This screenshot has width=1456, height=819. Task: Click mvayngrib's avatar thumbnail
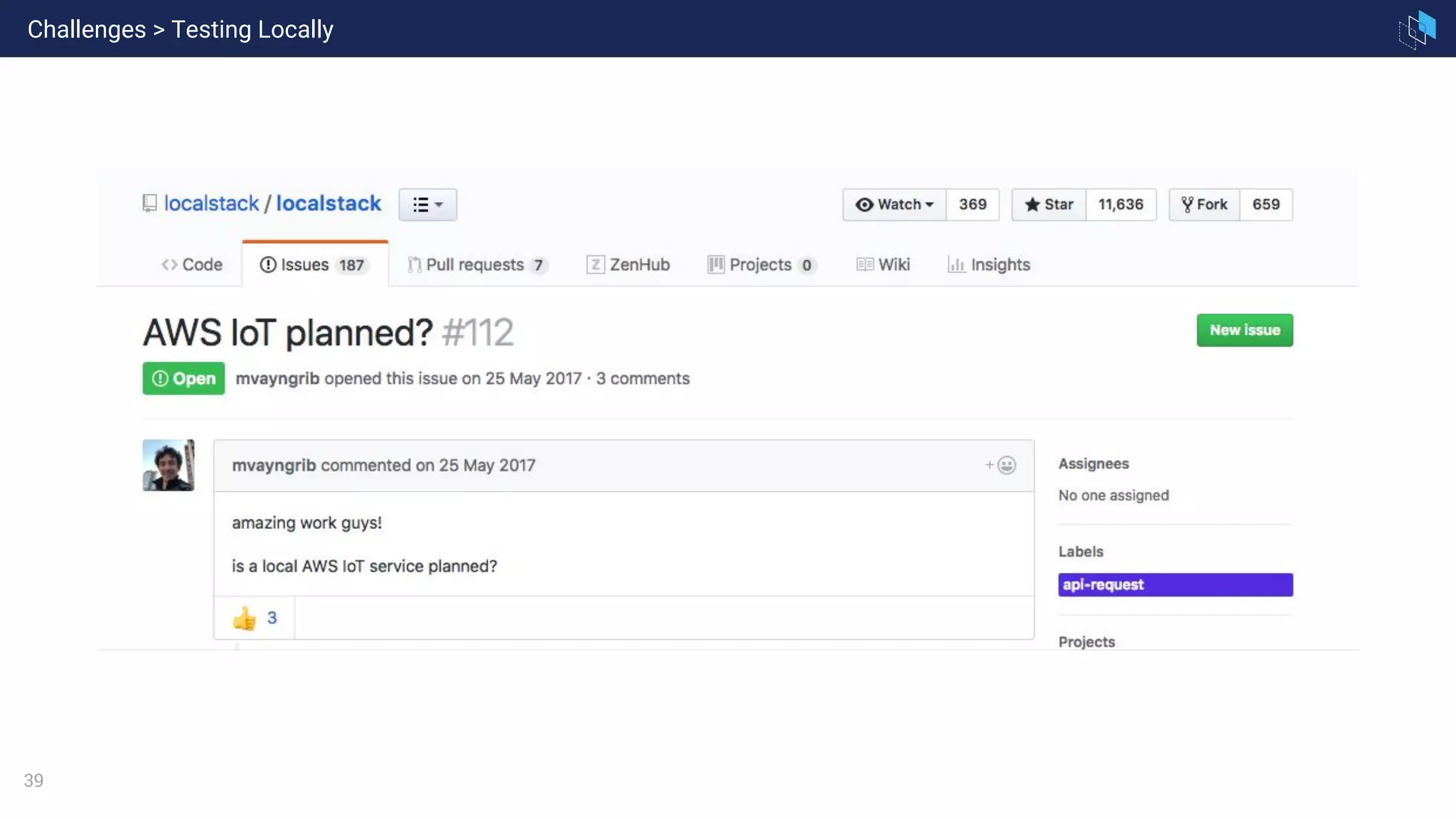click(x=168, y=465)
